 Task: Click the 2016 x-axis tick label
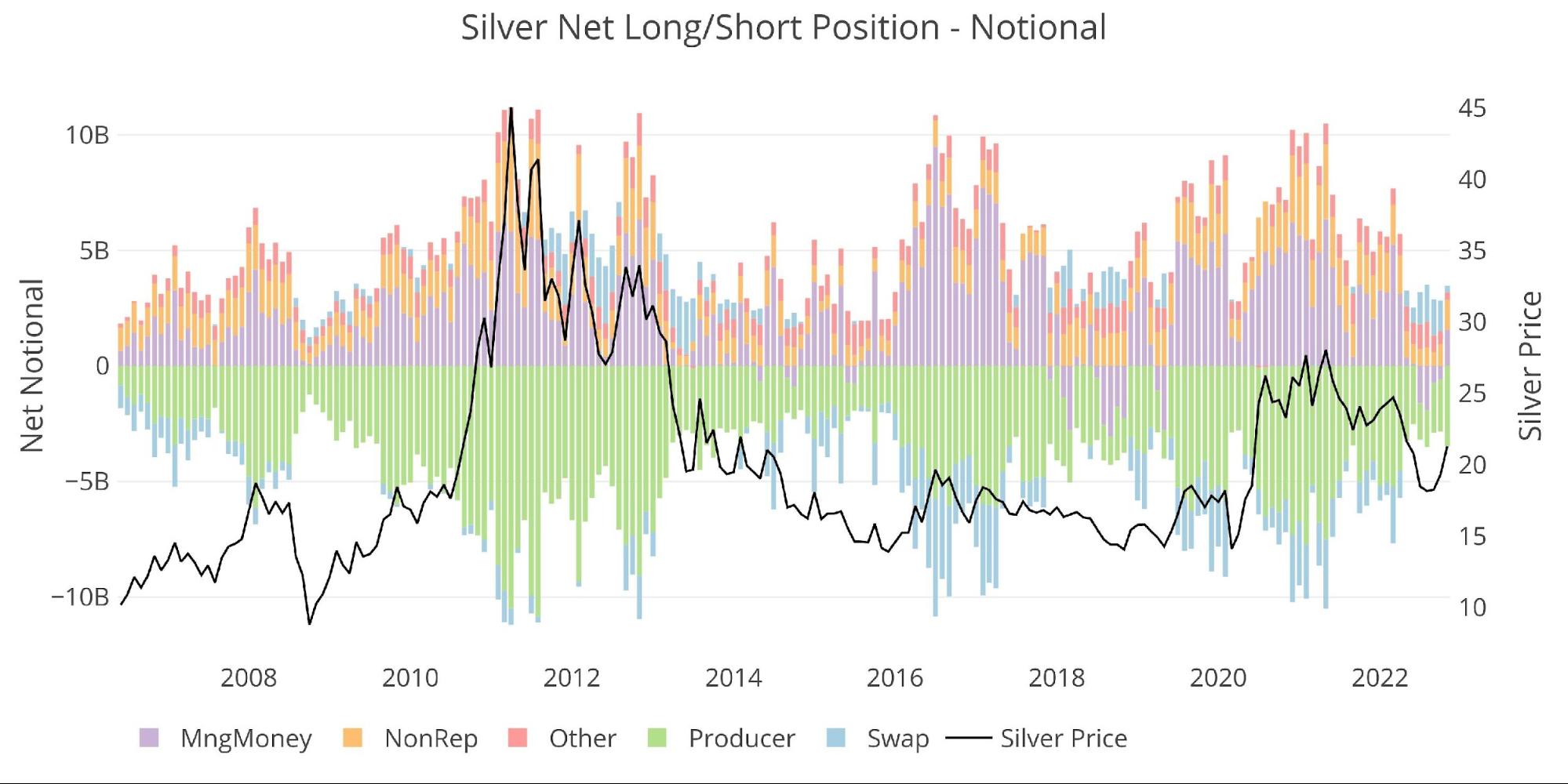(894, 677)
